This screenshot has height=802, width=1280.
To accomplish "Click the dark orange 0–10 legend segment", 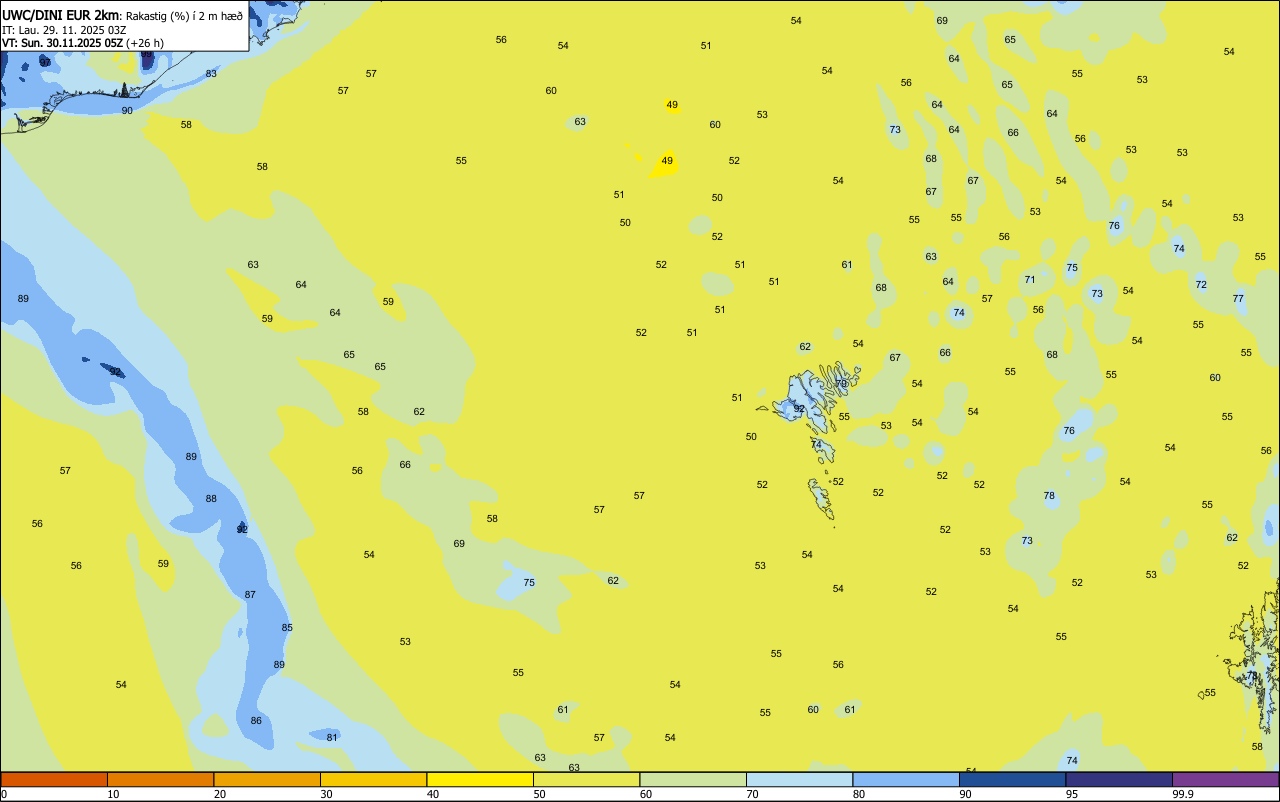I will coord(54,779).
